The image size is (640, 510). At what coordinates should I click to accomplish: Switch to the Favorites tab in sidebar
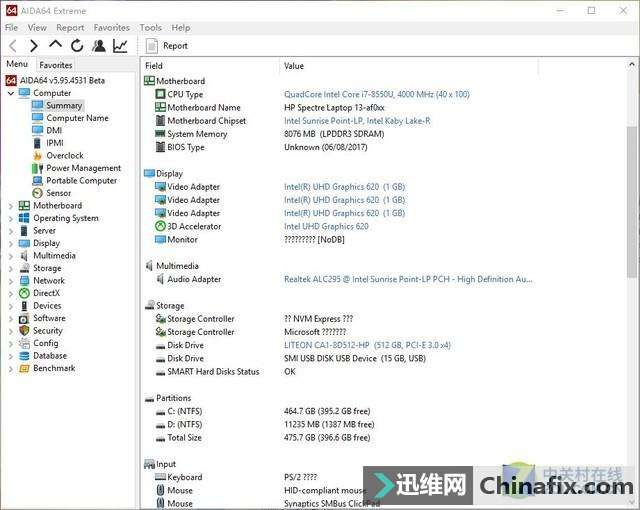[x=56, y=65]
